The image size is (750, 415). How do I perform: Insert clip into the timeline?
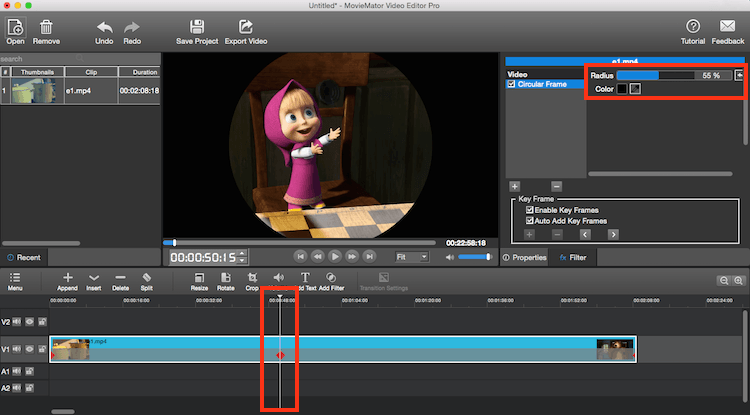(x=94, y=282)
